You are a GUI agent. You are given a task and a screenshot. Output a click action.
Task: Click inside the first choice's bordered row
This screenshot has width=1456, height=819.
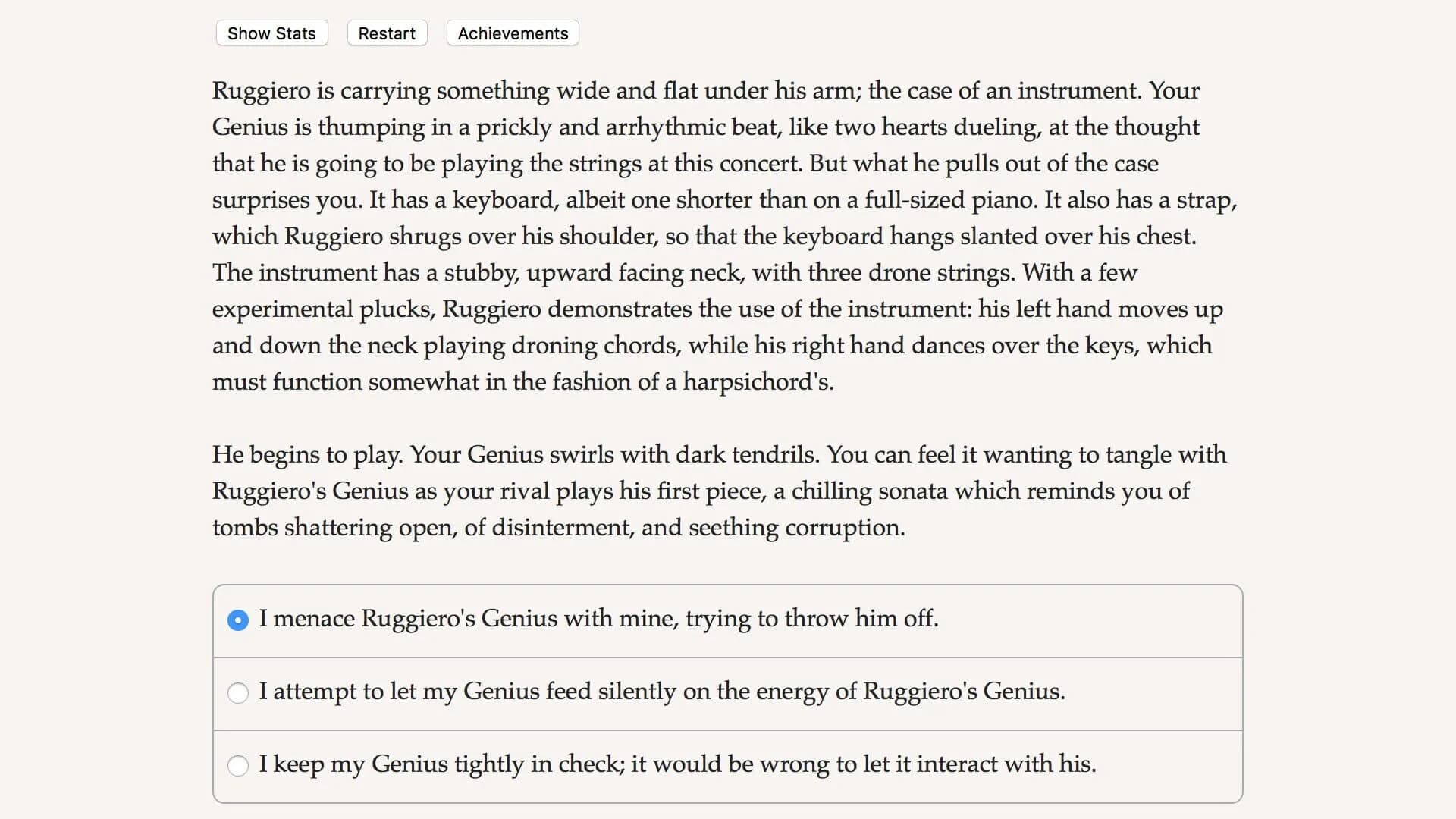(x=728, y=620)
